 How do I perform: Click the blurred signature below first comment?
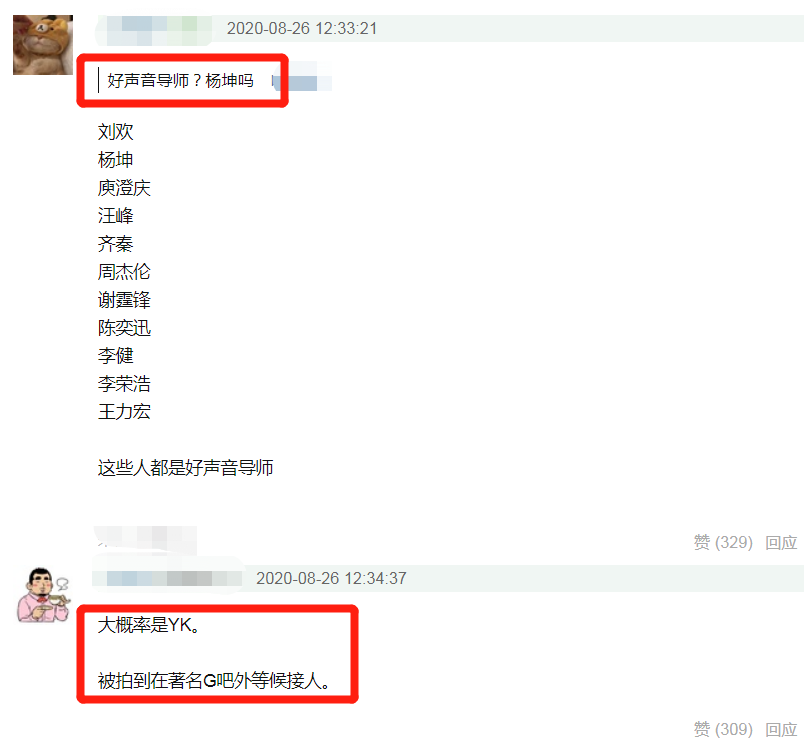(x=146, y=539)
